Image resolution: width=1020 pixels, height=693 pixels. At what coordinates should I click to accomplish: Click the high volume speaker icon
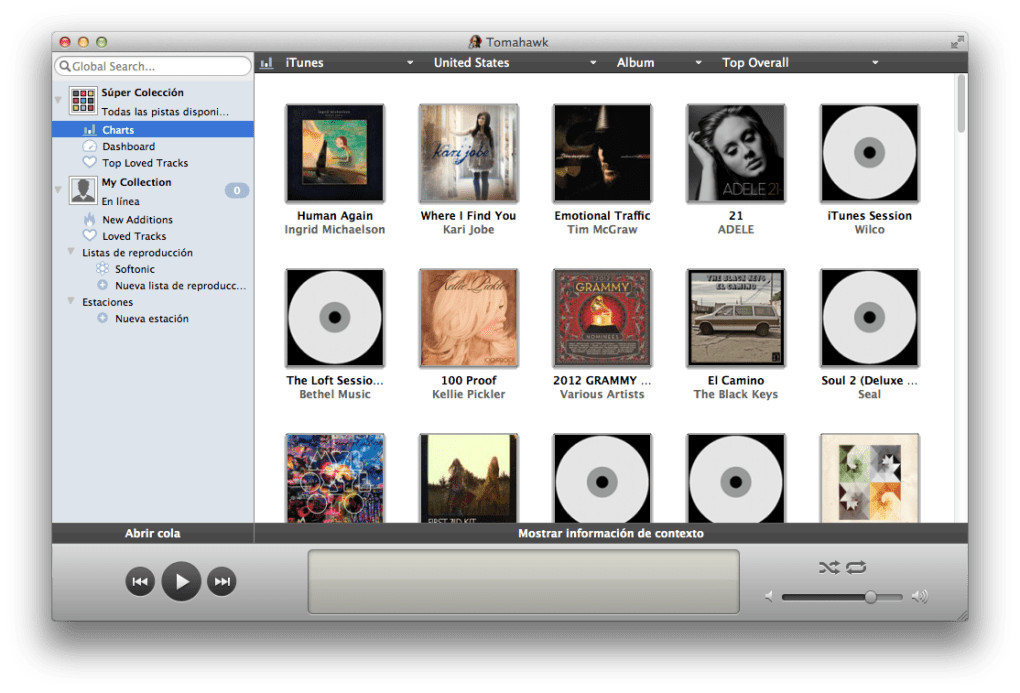919,596
